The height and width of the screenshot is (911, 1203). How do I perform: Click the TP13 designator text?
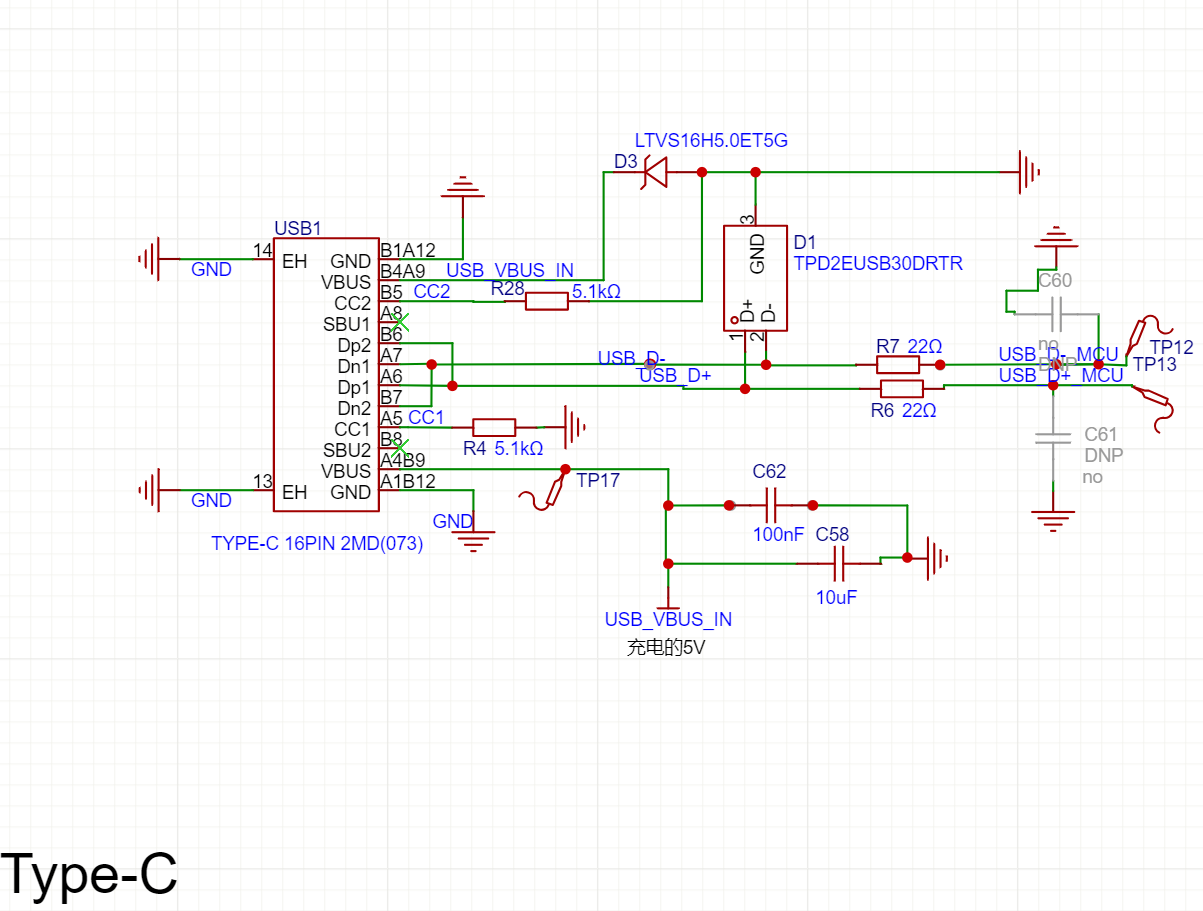click(1155, 365)
